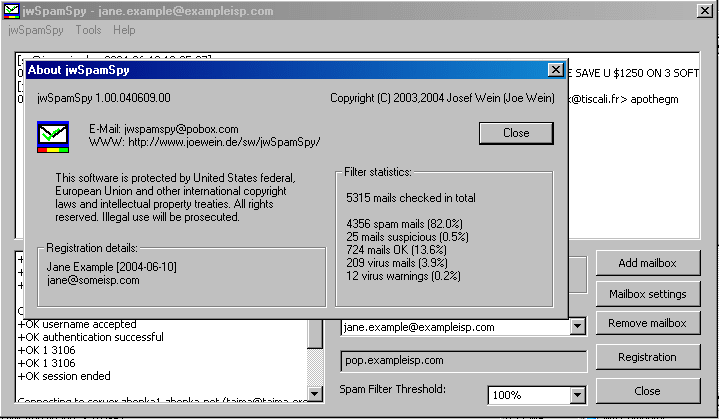This screenshot has width=719, height=419.
Task: Click Remove mailbox button
Action: 647,323
